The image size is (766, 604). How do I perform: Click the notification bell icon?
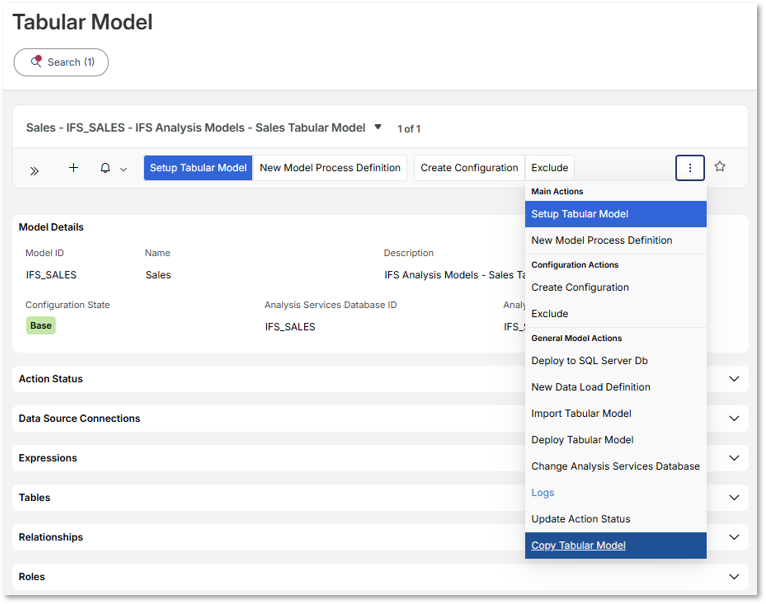[x=105, y=168]
